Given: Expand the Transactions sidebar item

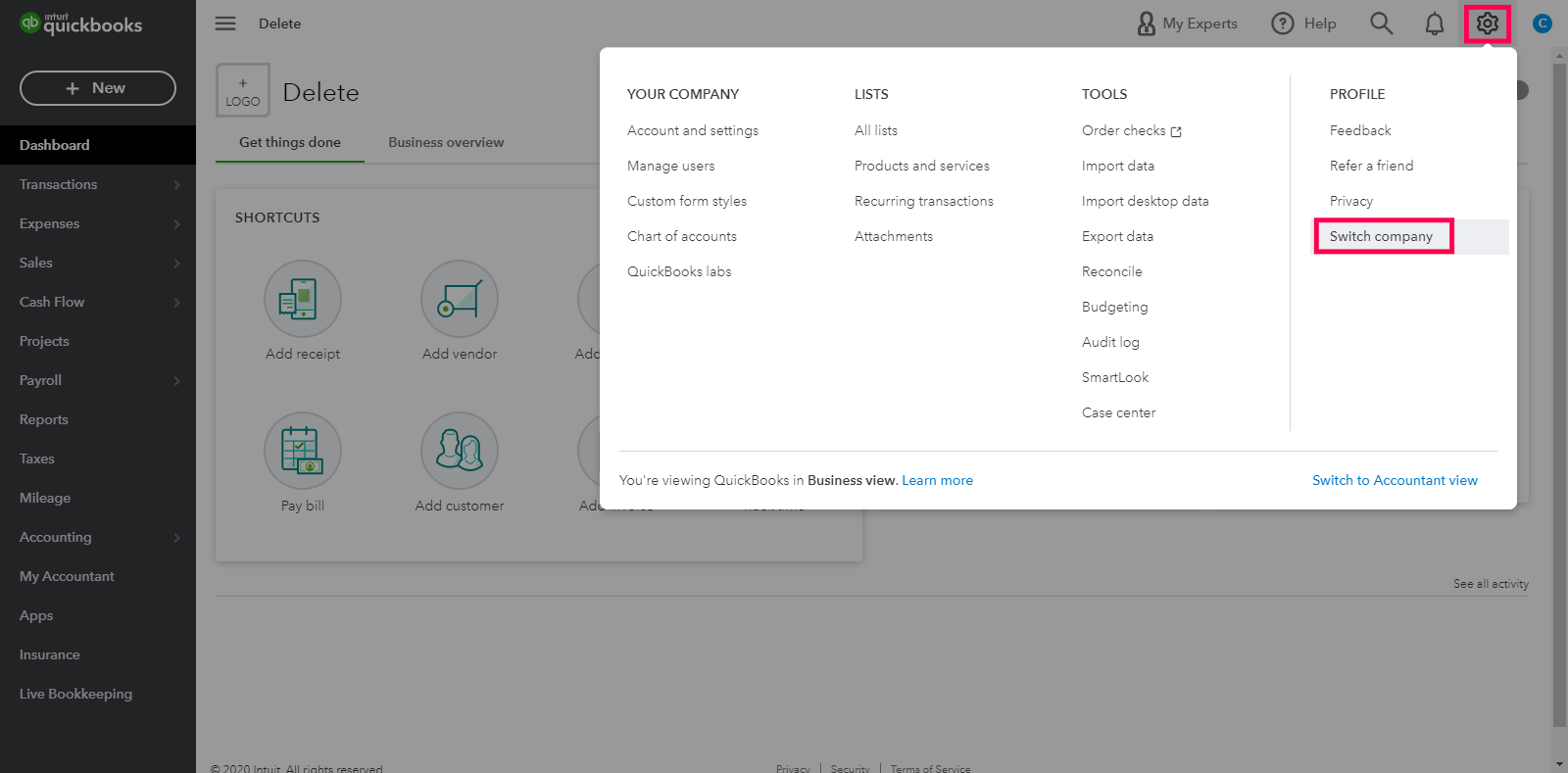Looking at the screenshot, I should (98, 184).
